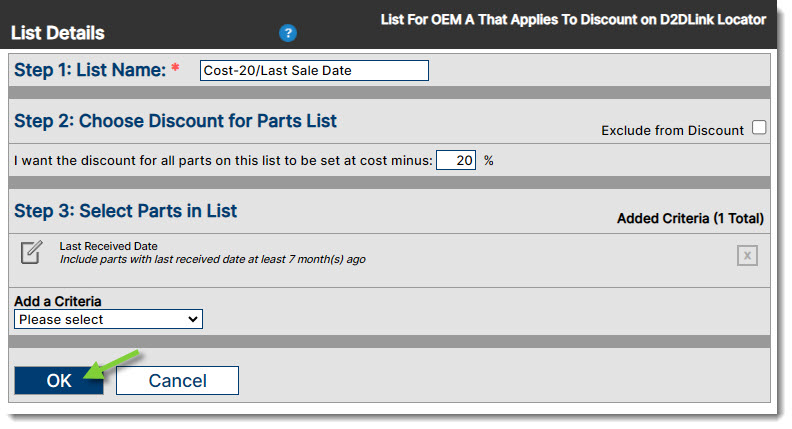Dismiss the dialog with the Cancel button
The height and width of the screenshot is (429, 792).
177,380
